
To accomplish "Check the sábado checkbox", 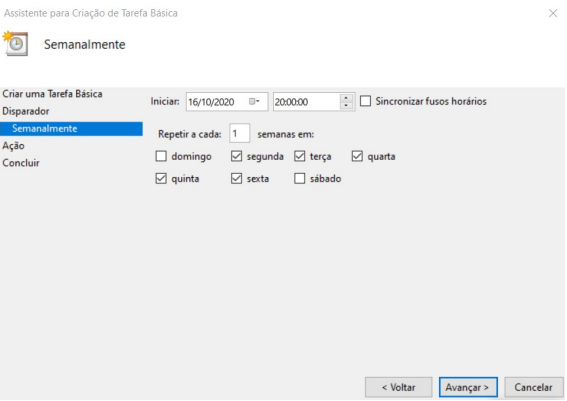I will (299, 178).
